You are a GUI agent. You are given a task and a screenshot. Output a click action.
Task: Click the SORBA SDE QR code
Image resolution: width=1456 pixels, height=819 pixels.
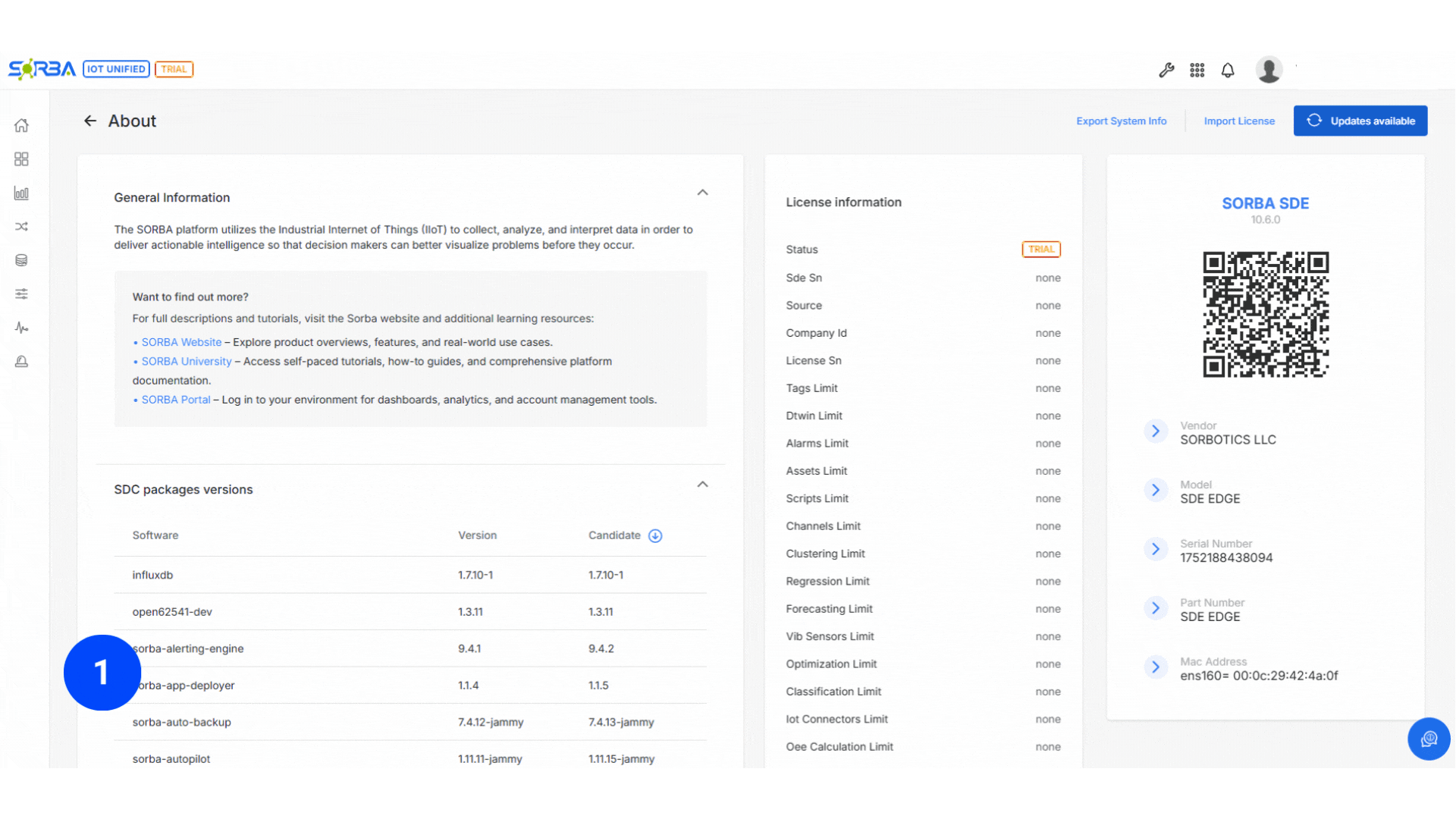(1266, 315)
